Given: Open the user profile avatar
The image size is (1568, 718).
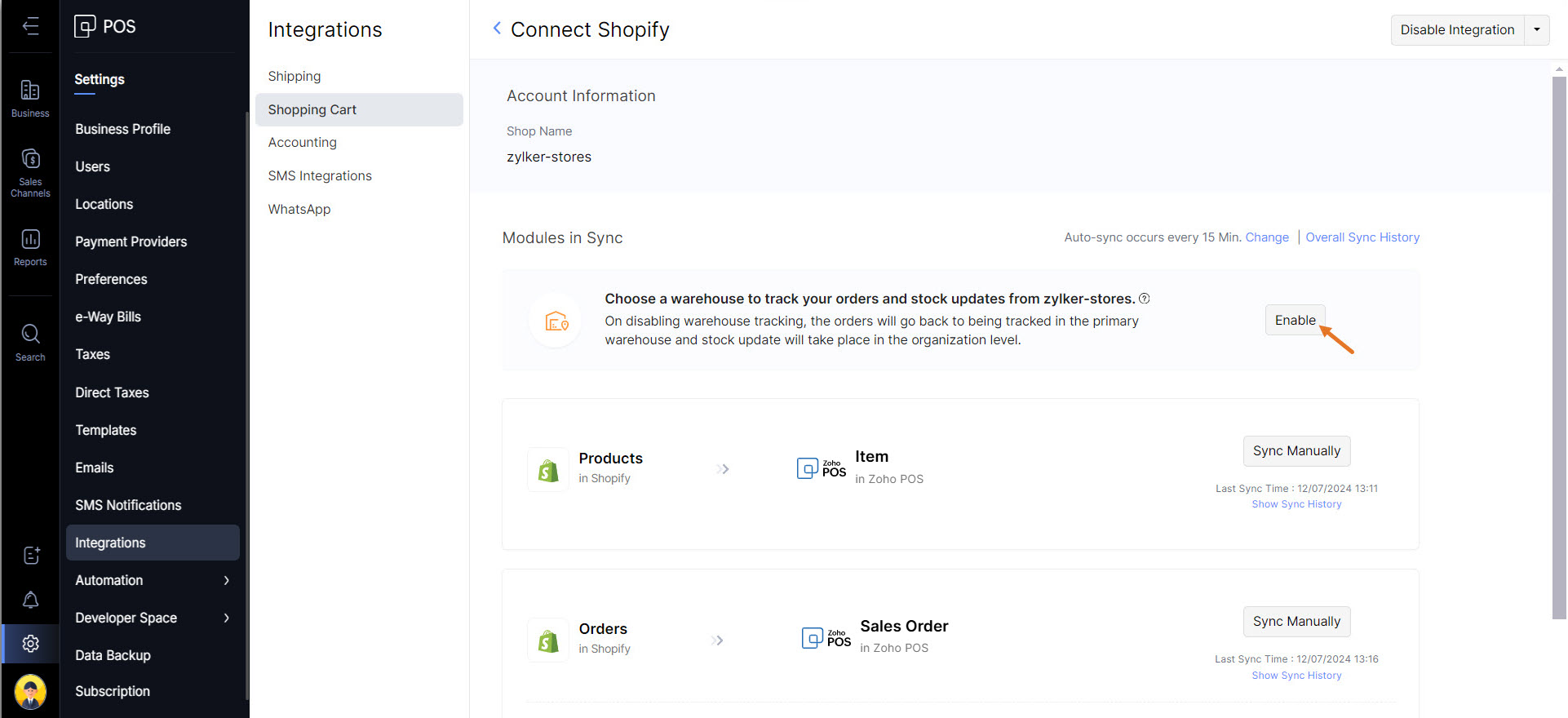Looking at the screenshot, I should (x=30, y=692).
